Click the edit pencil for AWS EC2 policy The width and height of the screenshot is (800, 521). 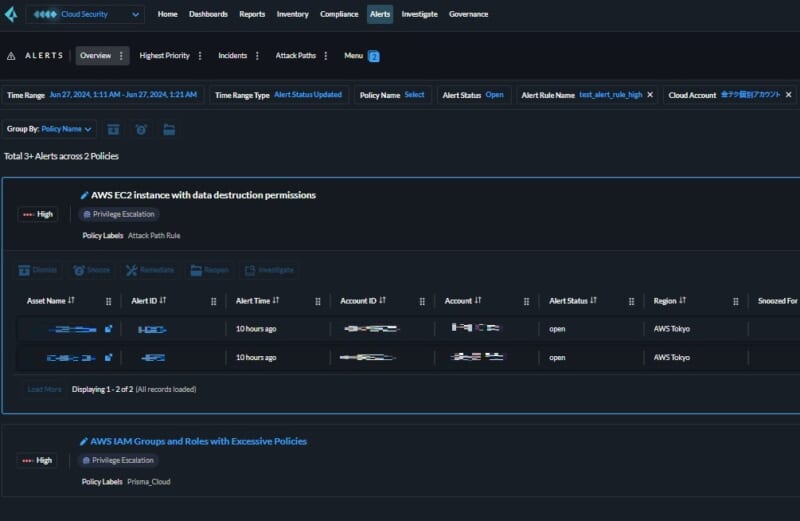click(x=84, y=195)
